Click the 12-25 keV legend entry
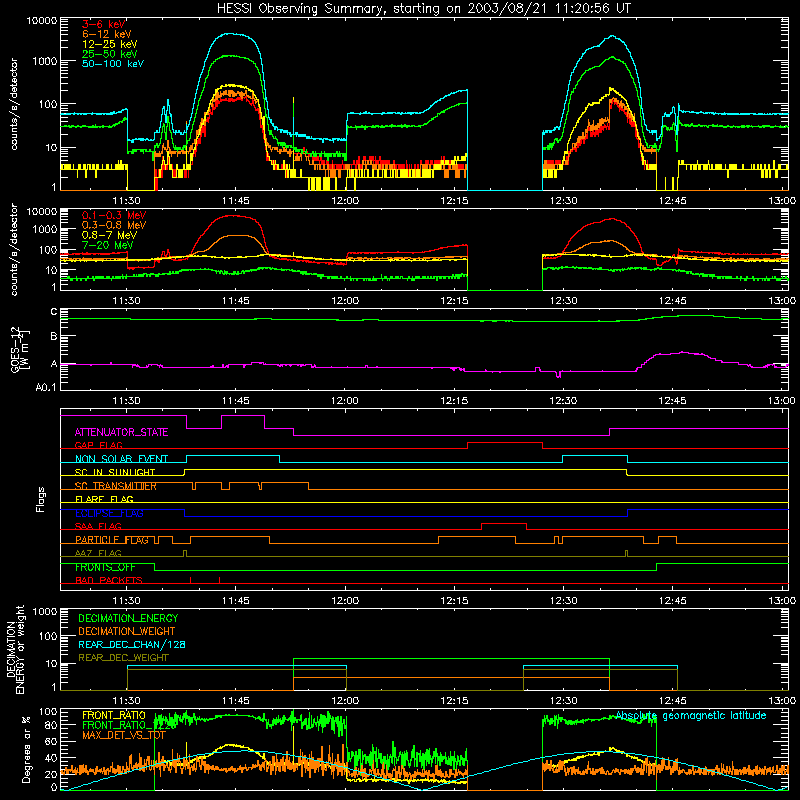This screenshot has width=800, height=800. pyautogui.click(x=109, y=44)
